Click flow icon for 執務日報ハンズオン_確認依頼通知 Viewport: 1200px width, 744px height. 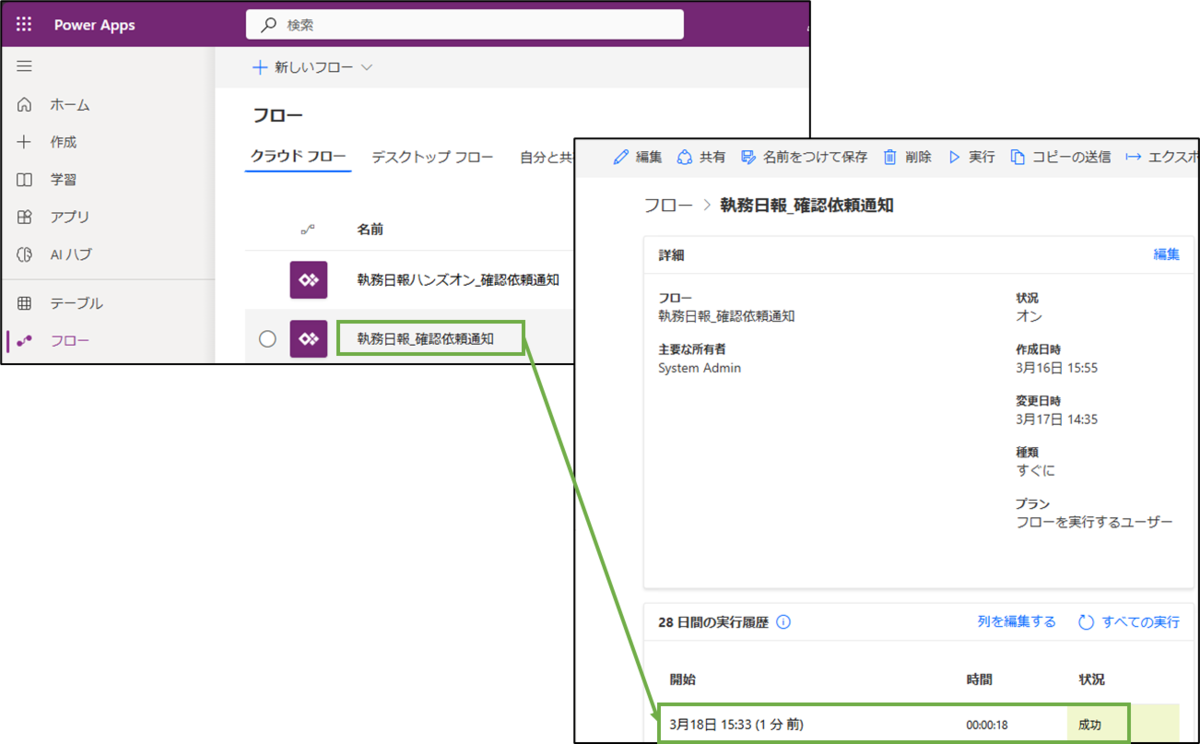tap(309, 280)
